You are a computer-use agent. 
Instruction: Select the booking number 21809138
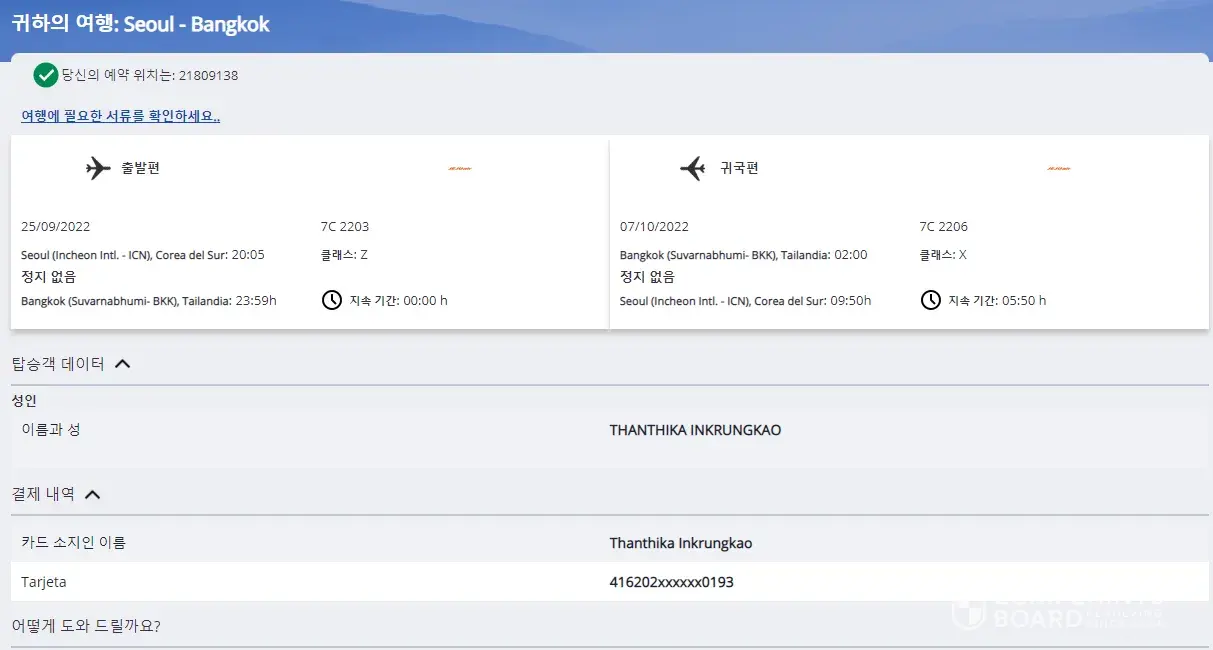coord(208,76)
